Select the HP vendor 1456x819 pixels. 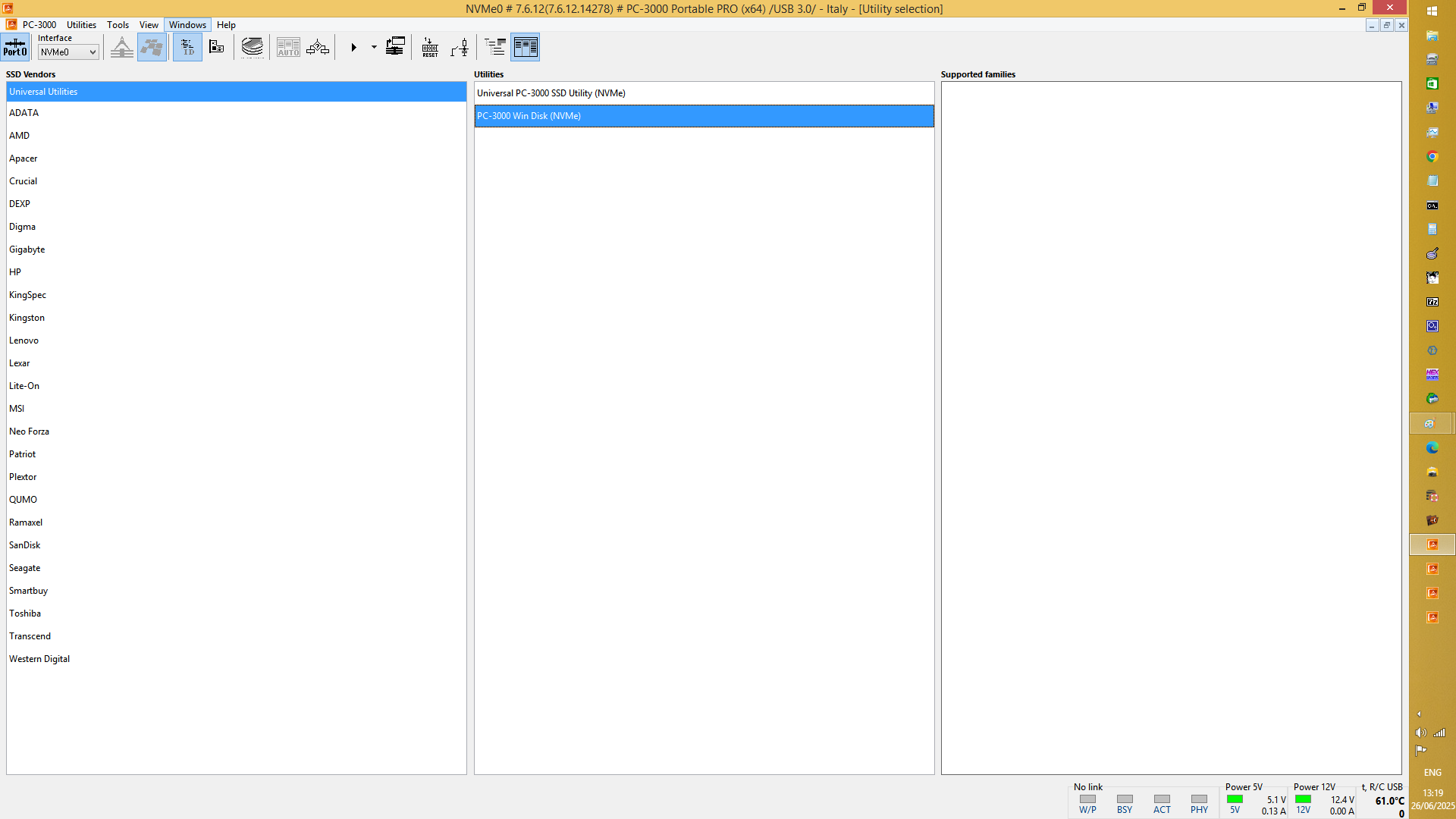[x=236, y=272]
